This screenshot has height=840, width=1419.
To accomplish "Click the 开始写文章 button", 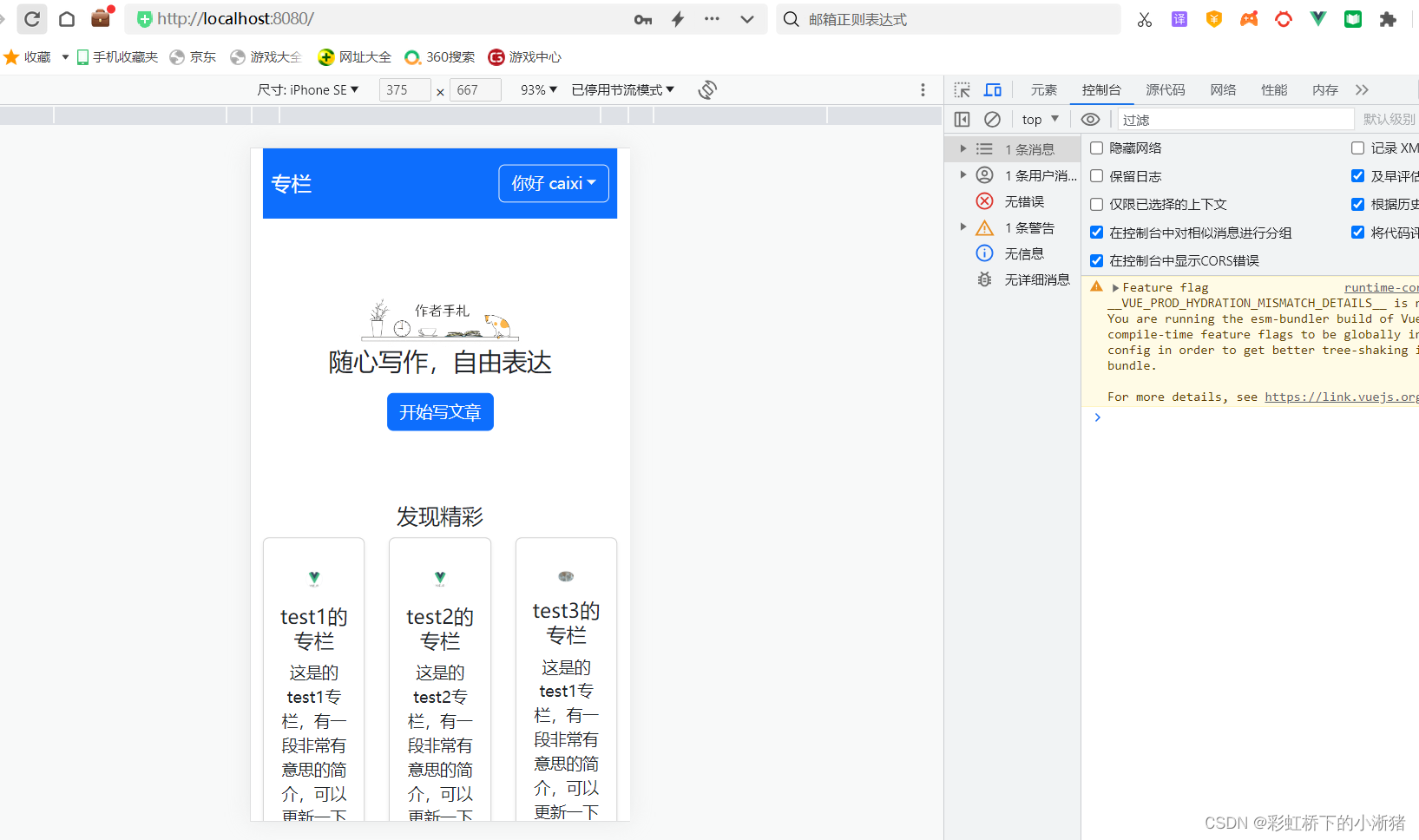I will pyautogui.click(x=440, y=411).
